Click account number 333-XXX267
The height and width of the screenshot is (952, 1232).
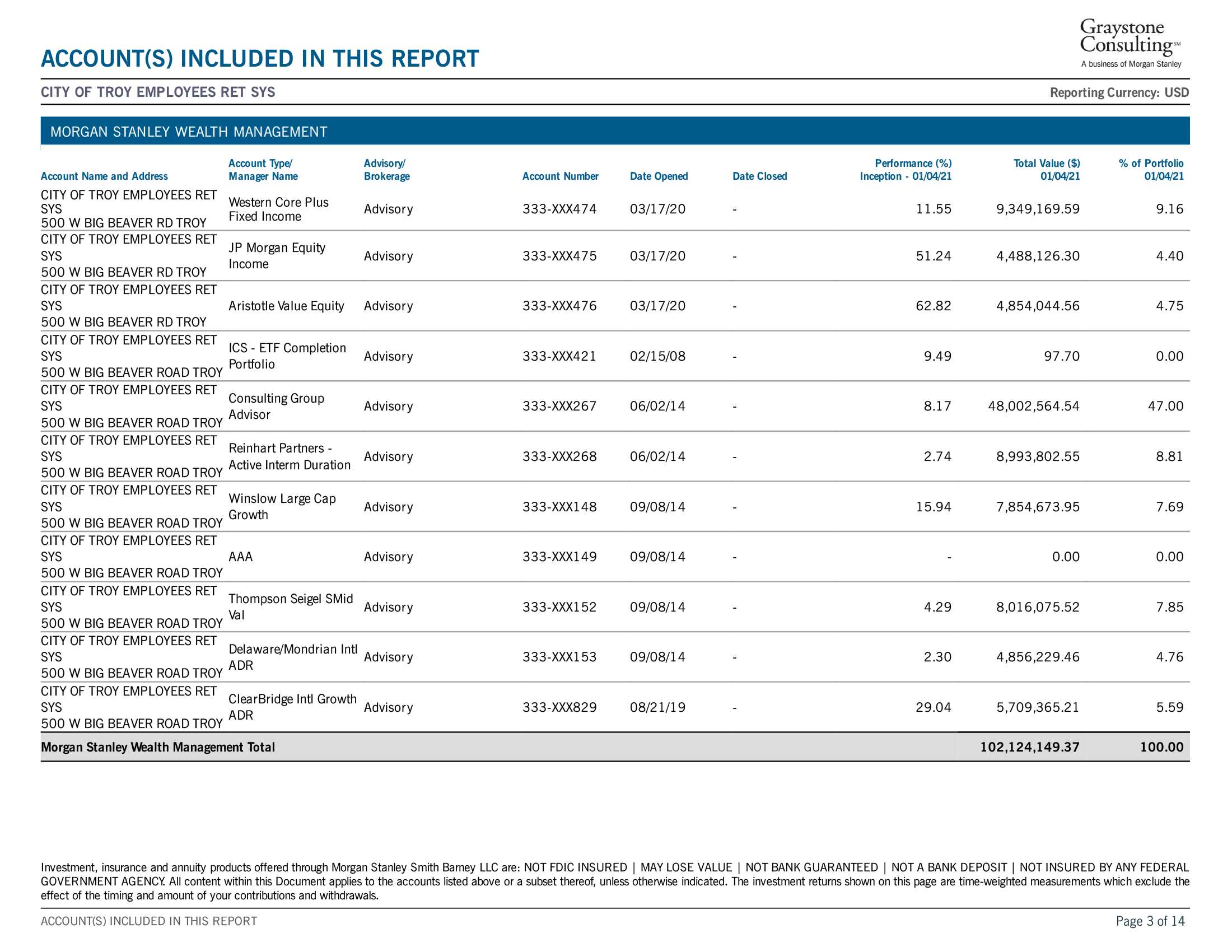559,406
